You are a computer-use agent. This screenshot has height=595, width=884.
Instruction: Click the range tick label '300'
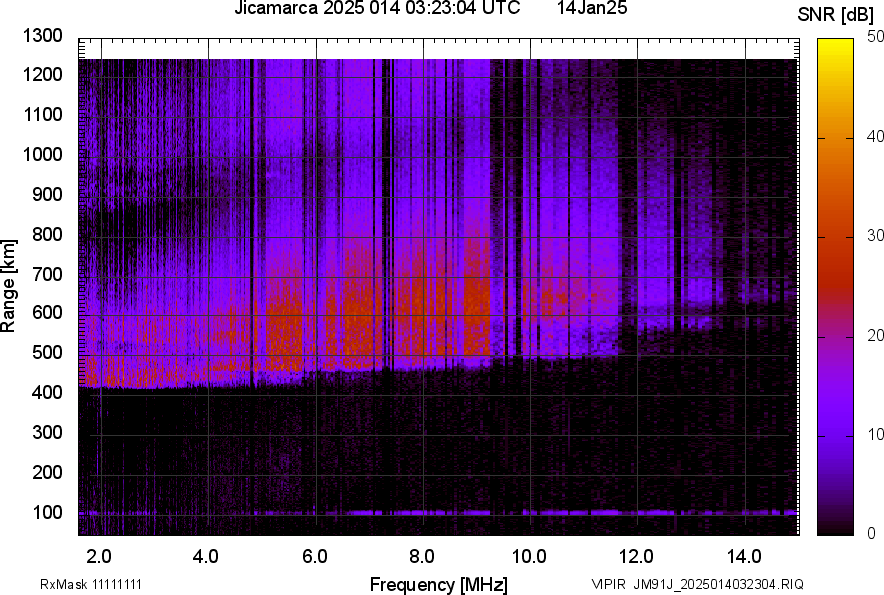pos(47,432)
